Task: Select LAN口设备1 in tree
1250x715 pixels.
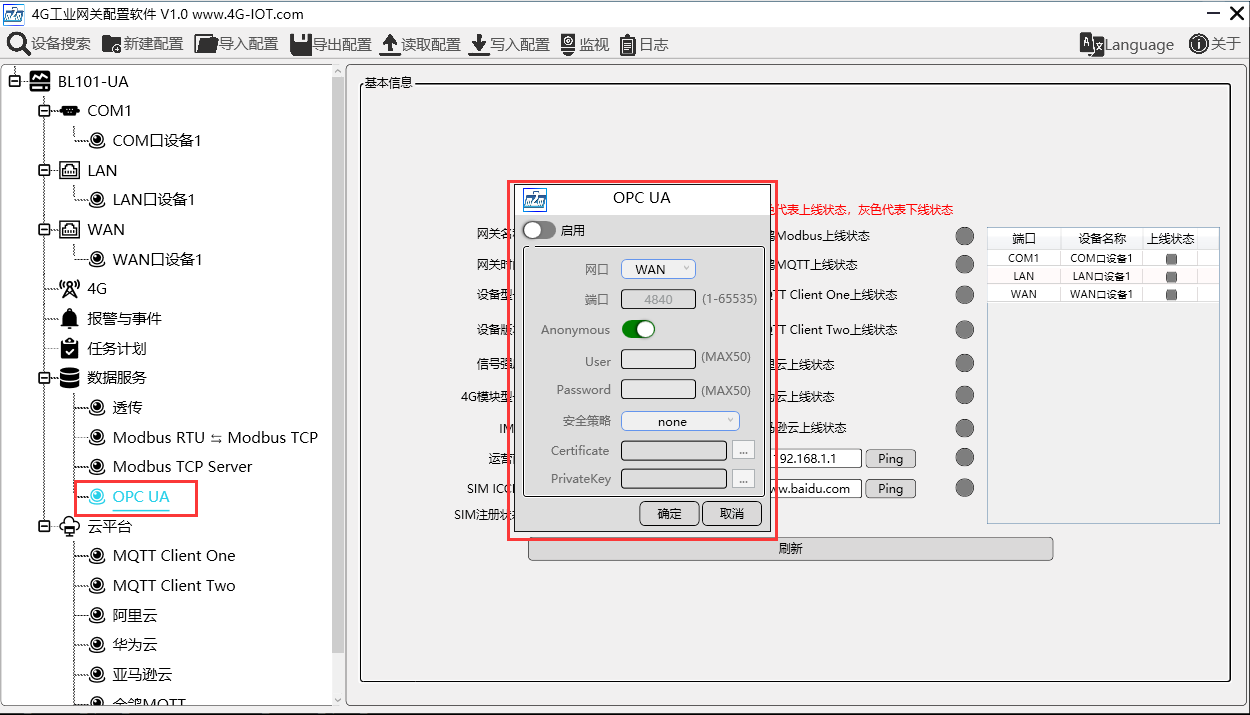Action: pos(153,200)
